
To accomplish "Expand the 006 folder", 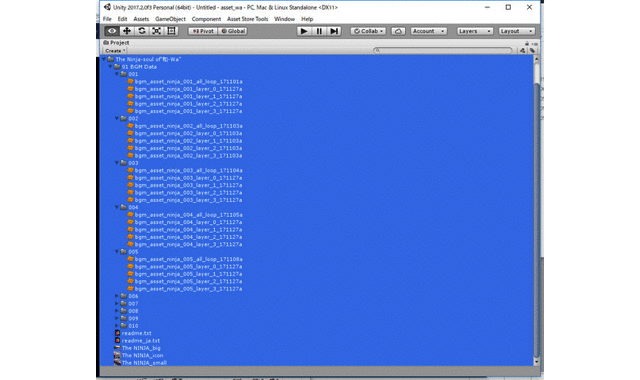I will 117,296.
